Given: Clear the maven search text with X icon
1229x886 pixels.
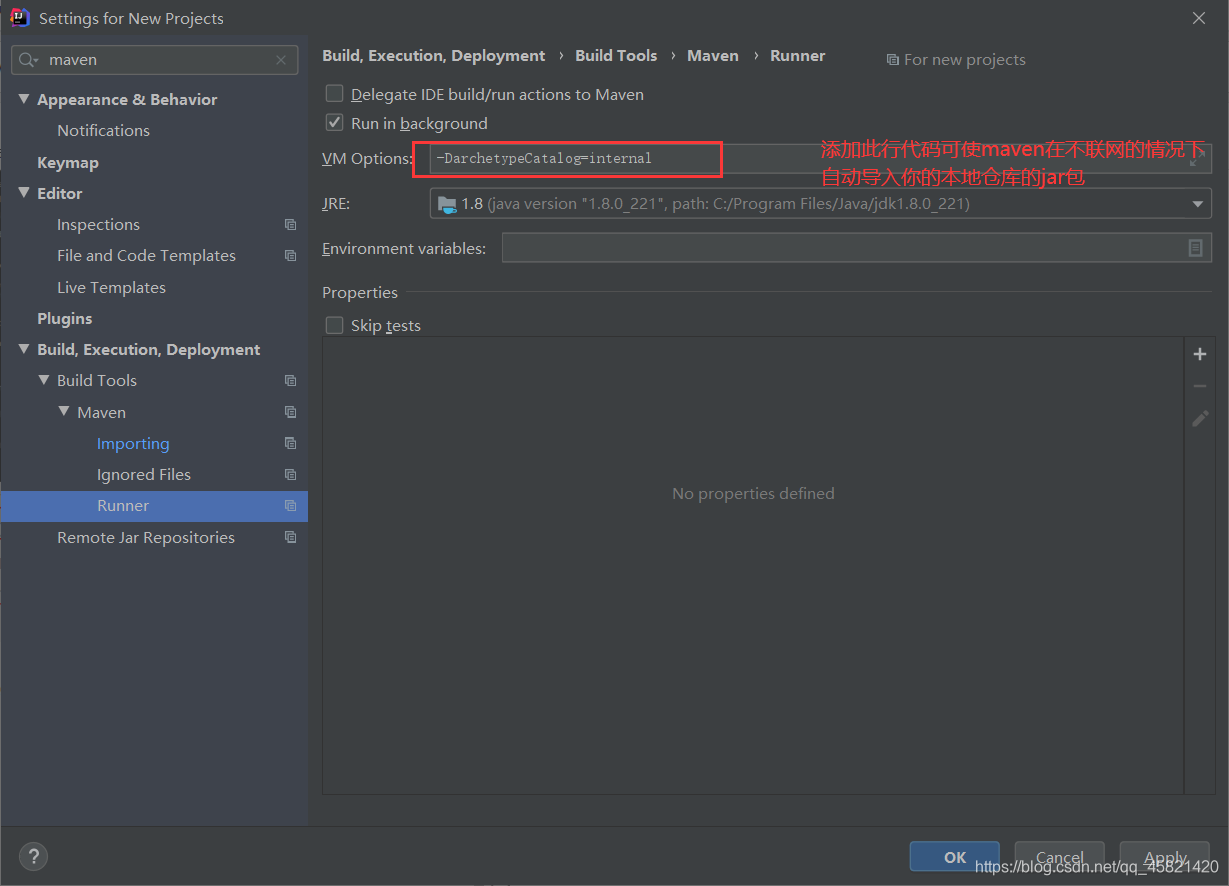Looking at the screenshot, I should (281, 60).
